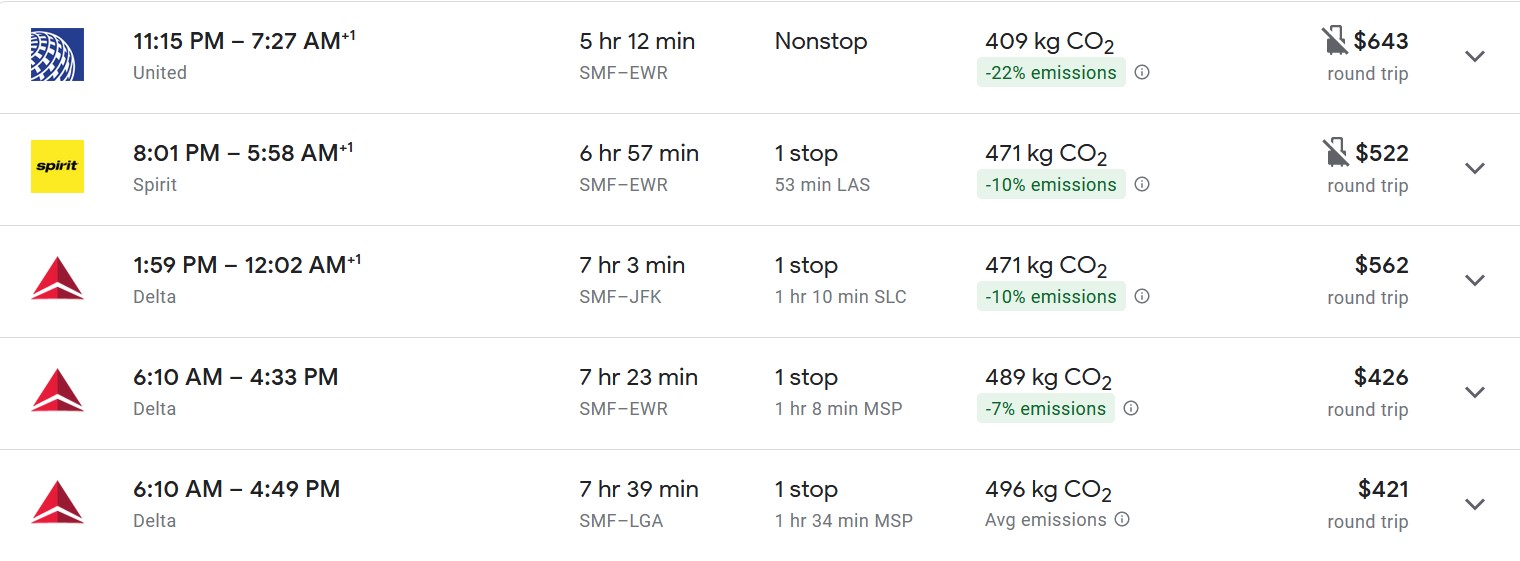
Task: Expand the United nonstop flight details
Action: pos(1474,56)
